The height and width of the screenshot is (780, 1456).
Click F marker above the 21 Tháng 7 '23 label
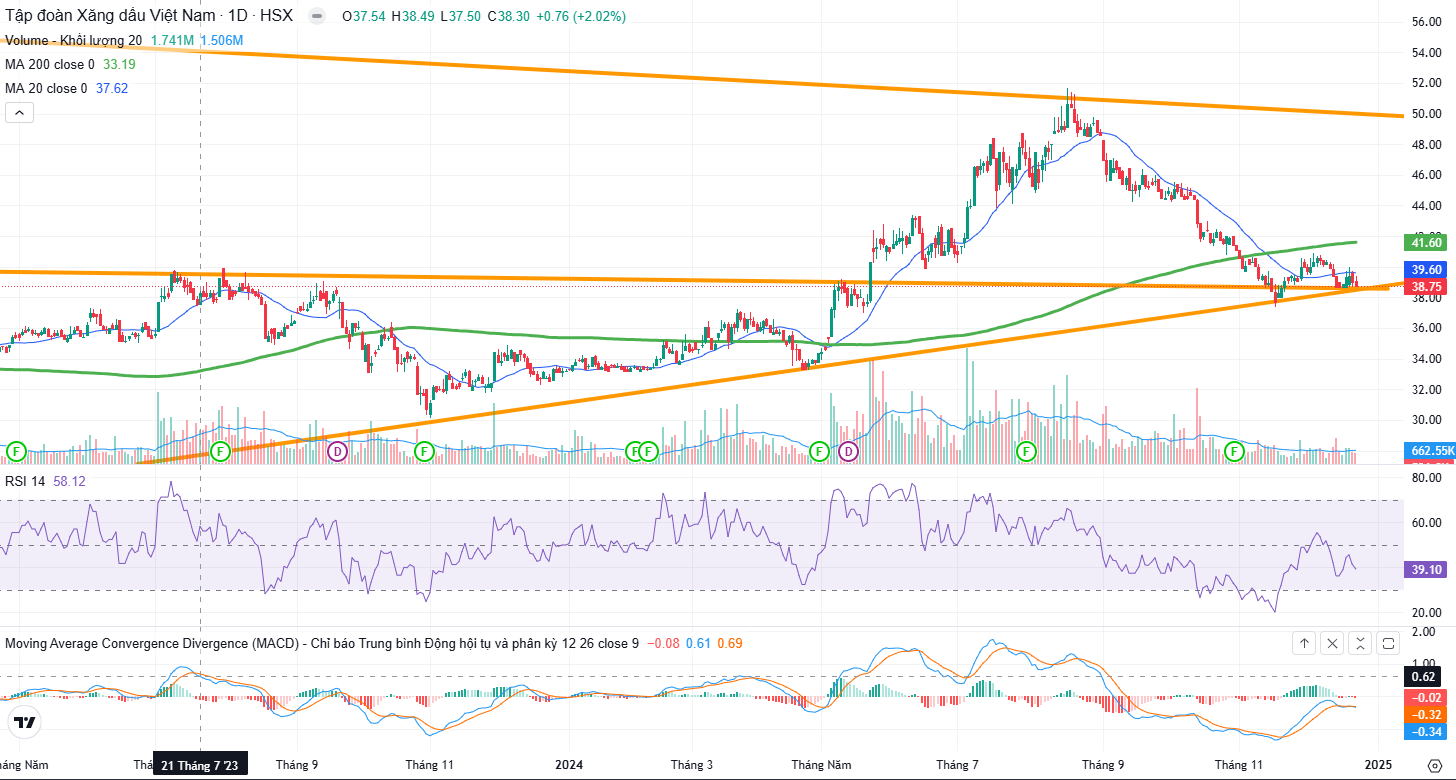(221, 452)
